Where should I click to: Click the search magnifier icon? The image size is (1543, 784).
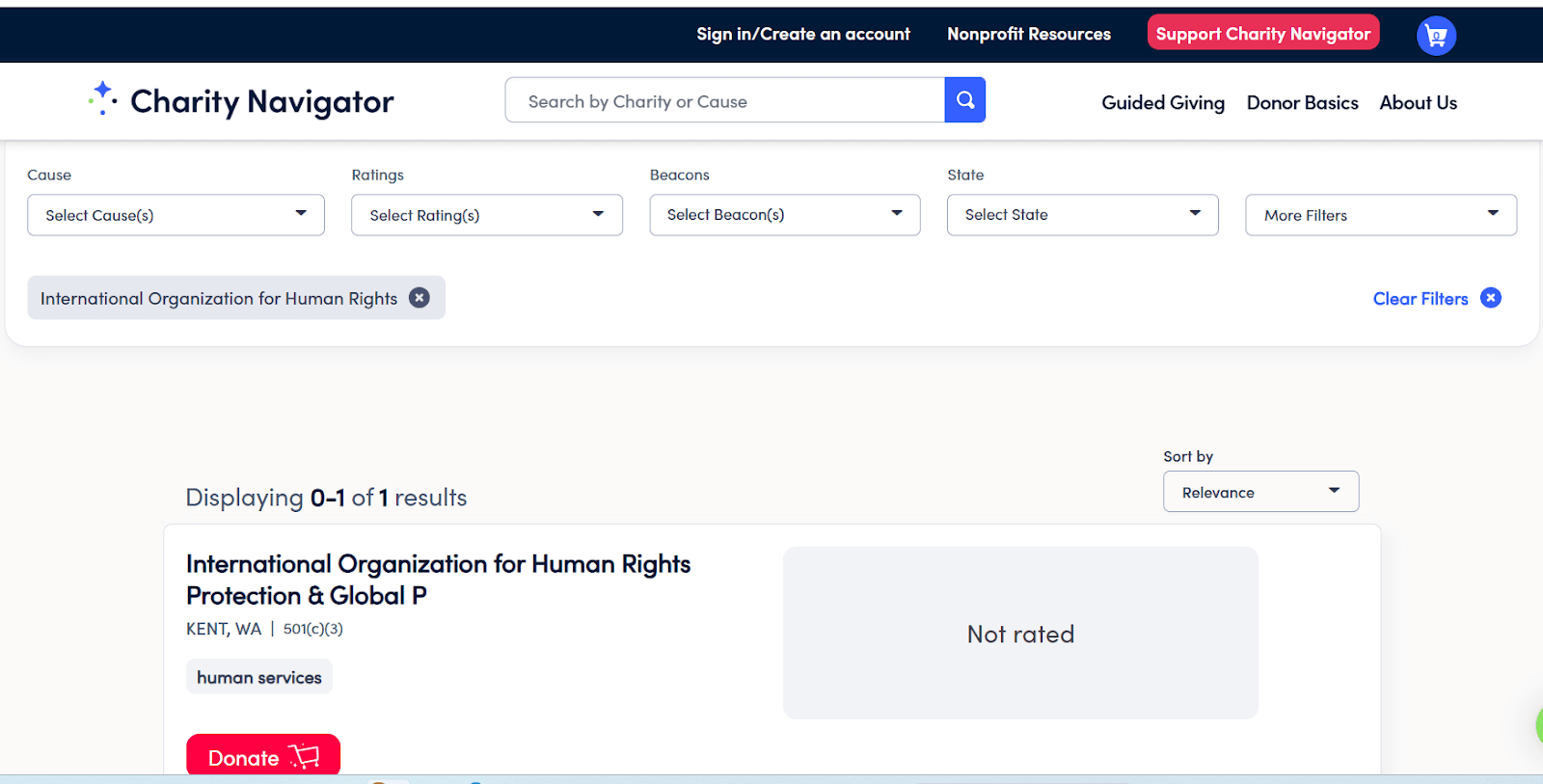click(964, 99)
